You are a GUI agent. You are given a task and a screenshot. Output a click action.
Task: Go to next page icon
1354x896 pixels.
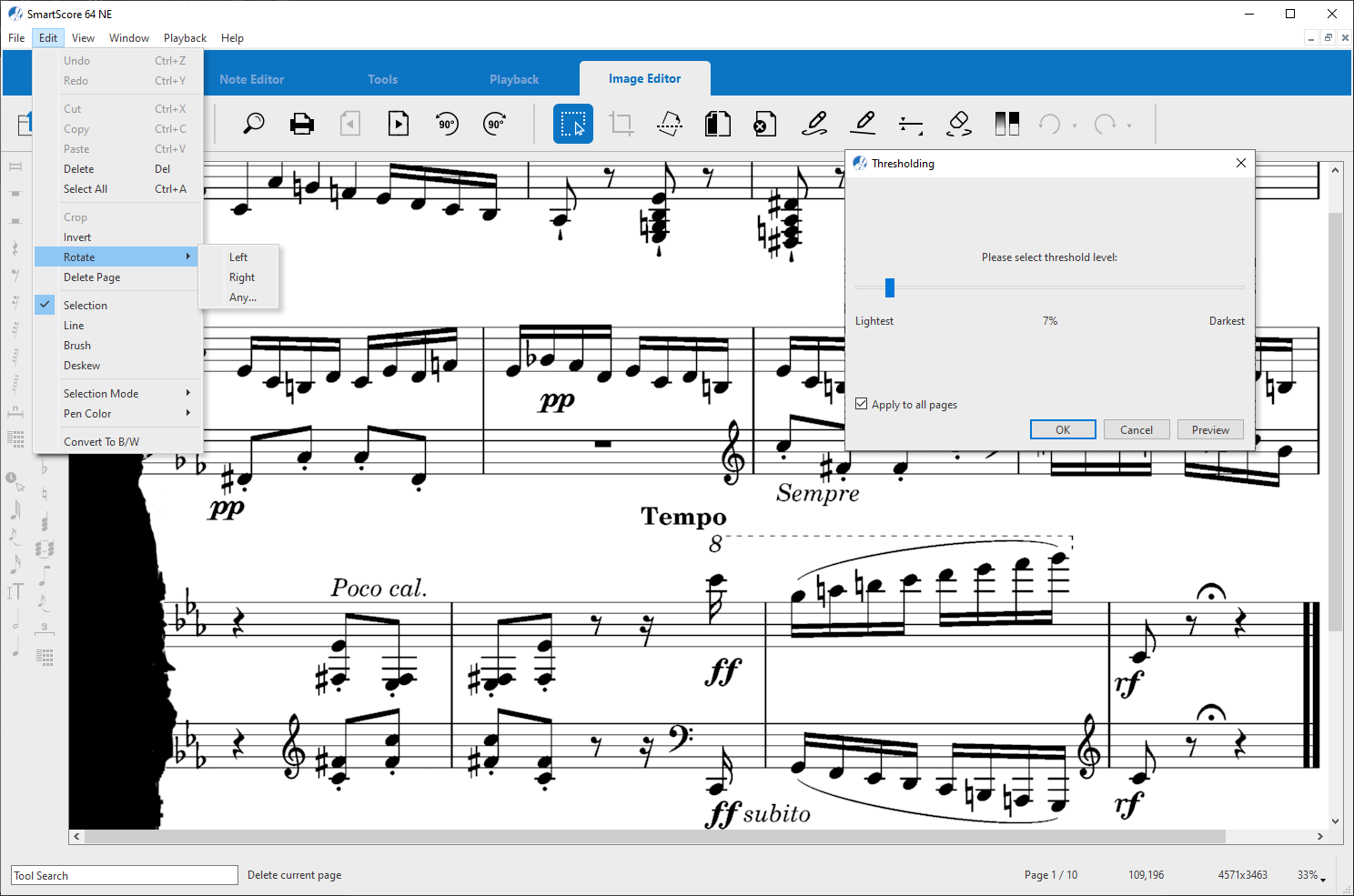pos(399,124)
